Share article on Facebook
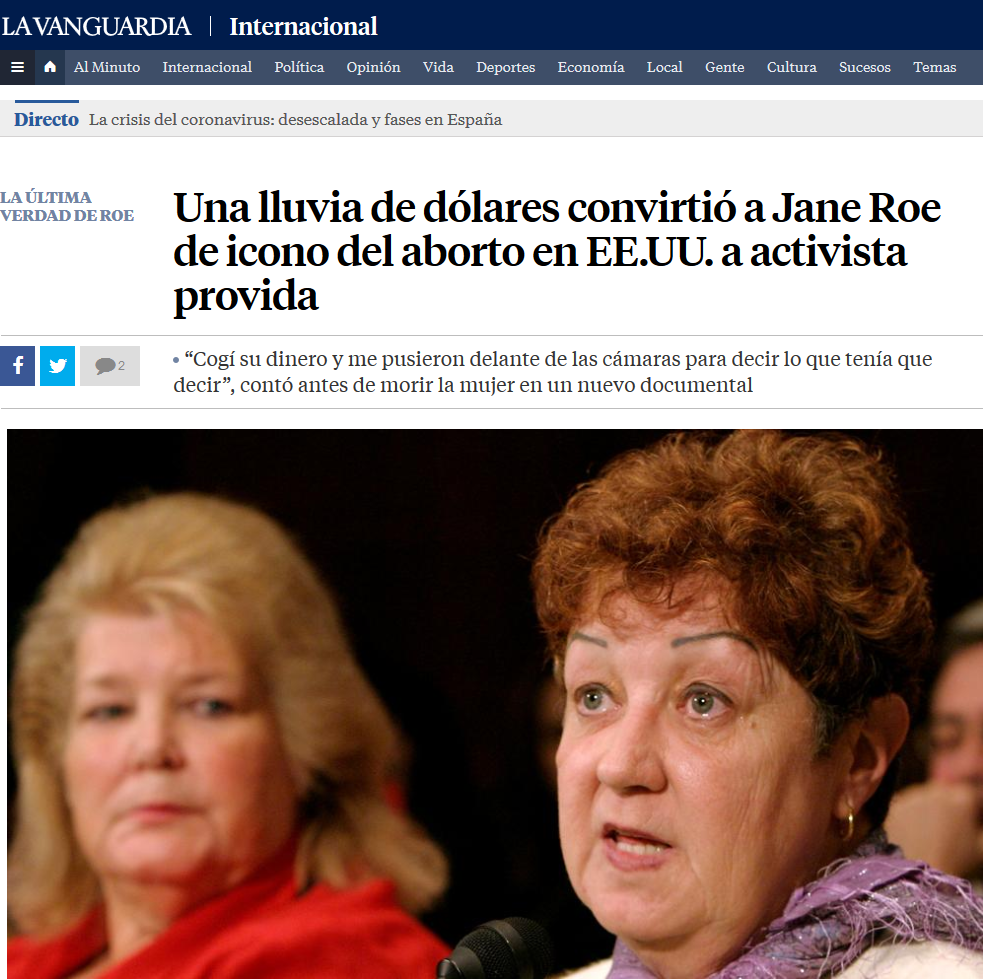This screenshot has height=979, width=983. pos(18,365)
